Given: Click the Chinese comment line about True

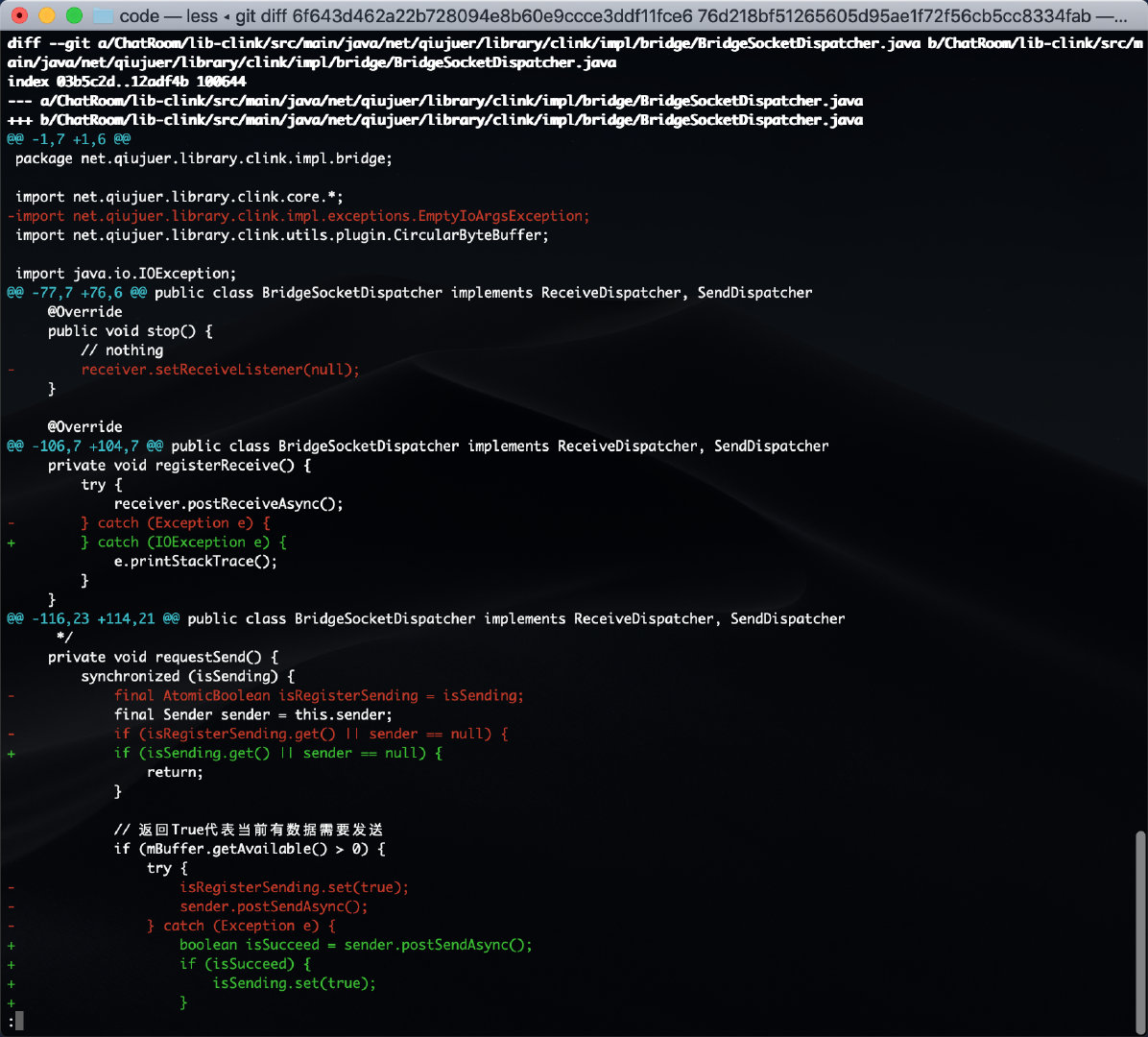Looking at the screenshot, I should pos(249,830).
